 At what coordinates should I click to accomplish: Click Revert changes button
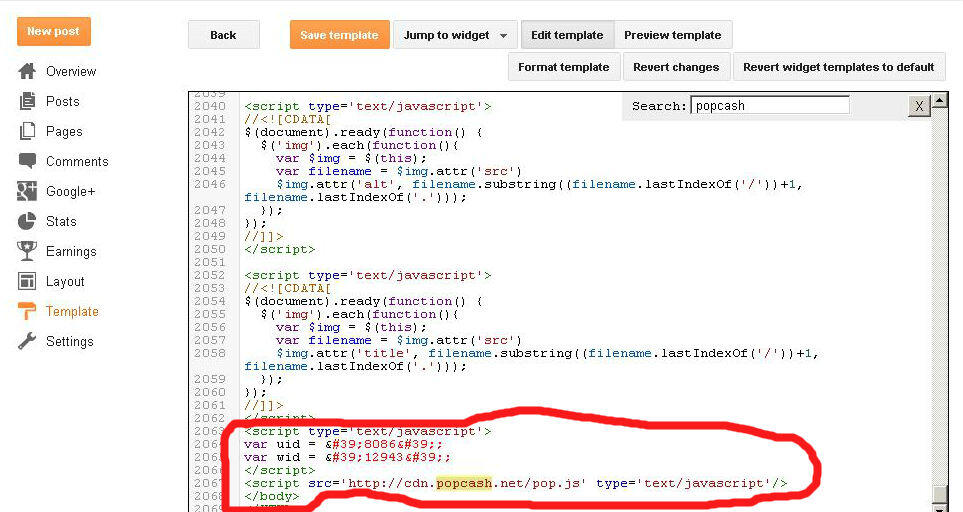pyautogui.click(x=676, y=67)
